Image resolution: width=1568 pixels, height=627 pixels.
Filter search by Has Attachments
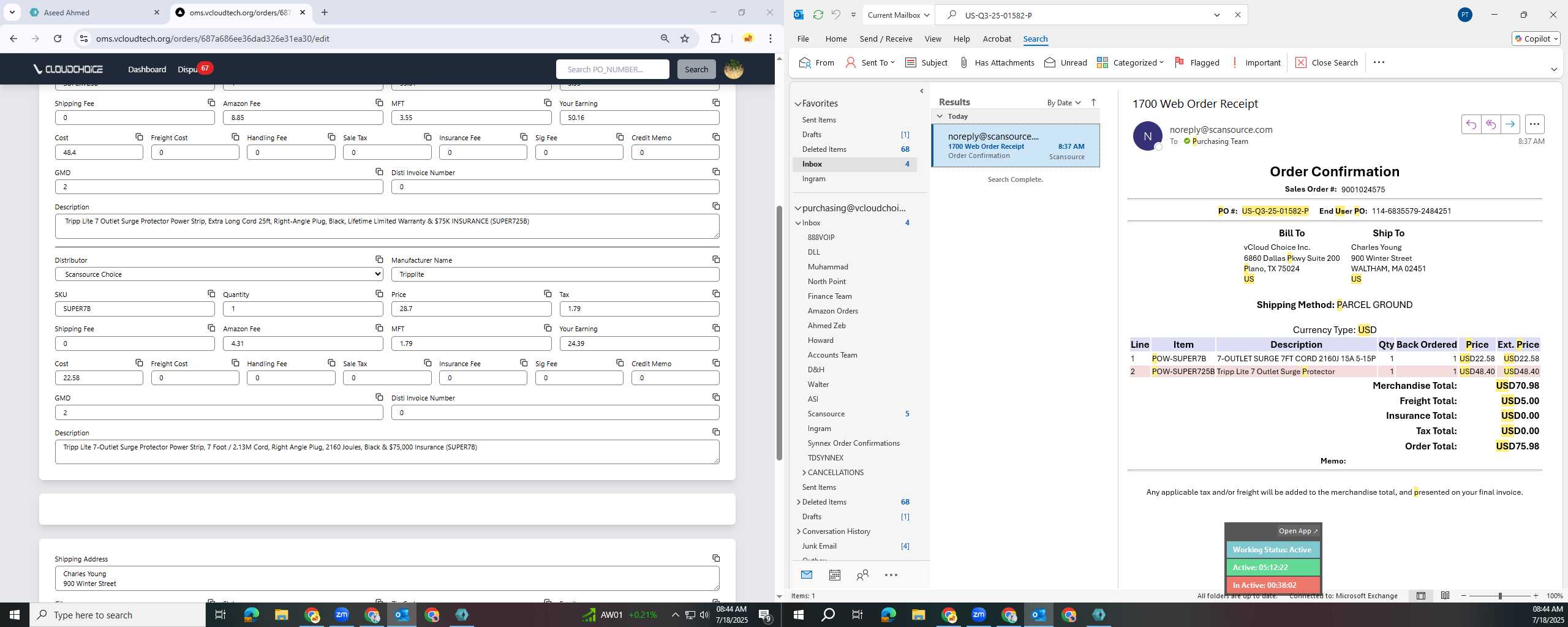(x=997, y=62)
